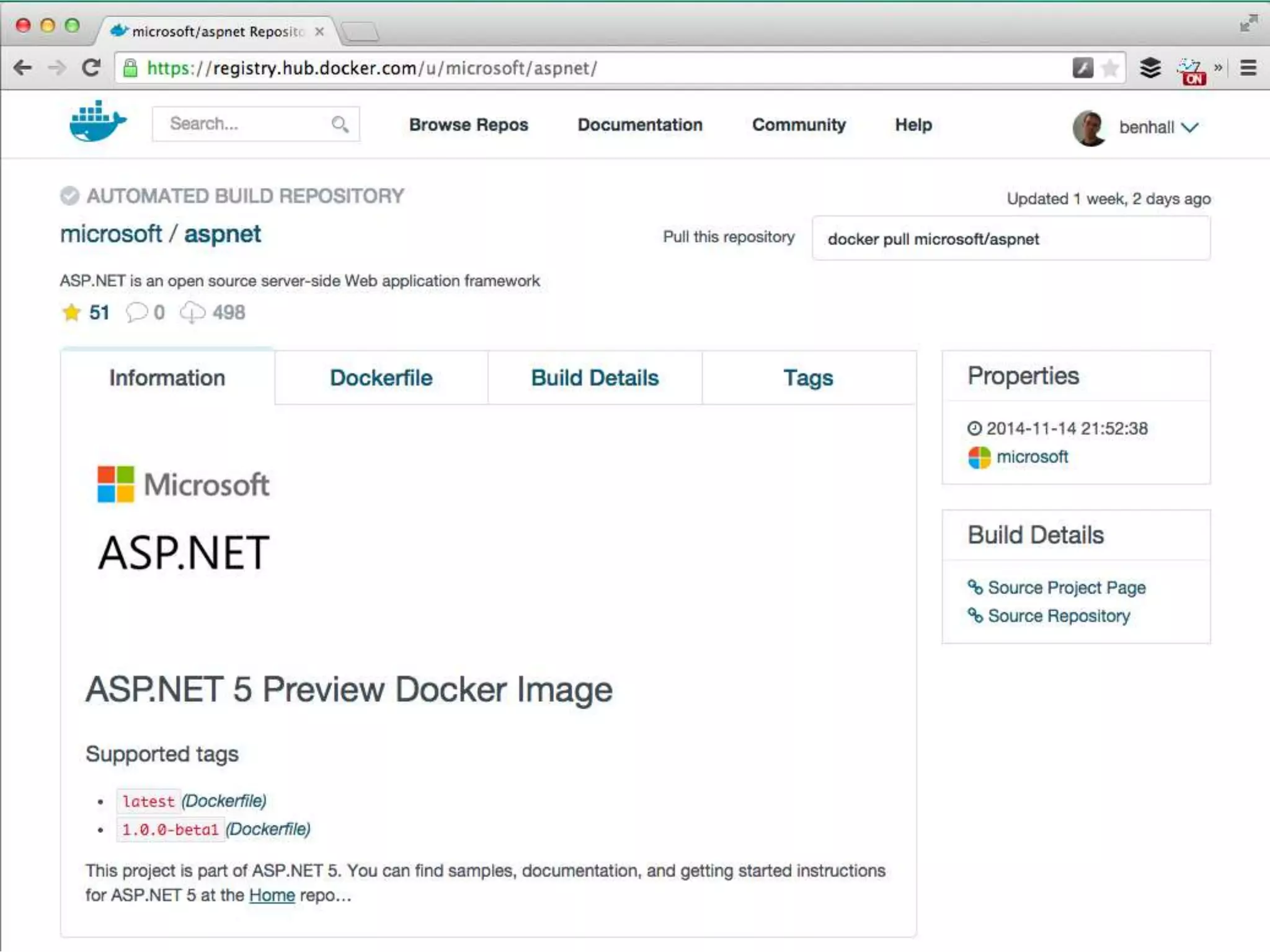Open the Source Repository link
The width and height of the screenshot is (1270, 952).
[x=1059, y=615]
